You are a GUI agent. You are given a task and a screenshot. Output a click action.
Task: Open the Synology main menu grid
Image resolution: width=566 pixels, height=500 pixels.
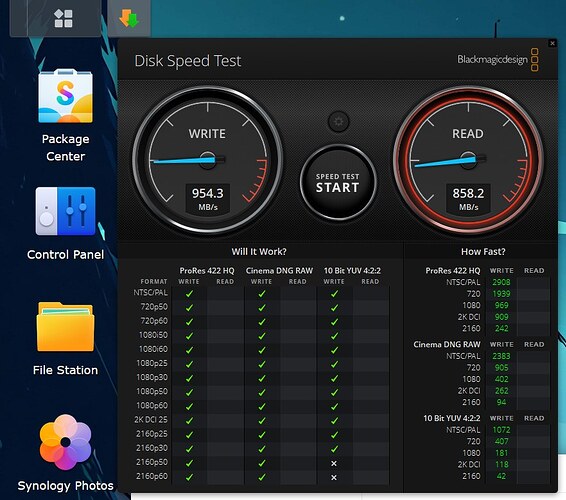[63, 18]
